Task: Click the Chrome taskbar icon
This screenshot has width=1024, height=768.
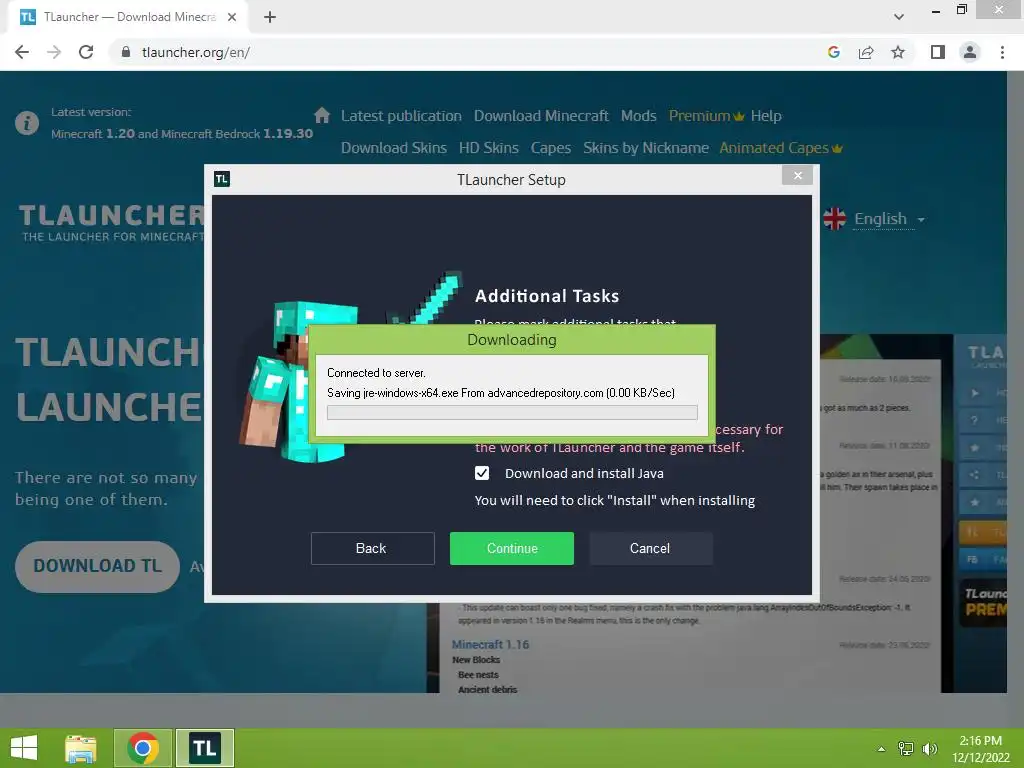Action: click(x=143, y=748)
